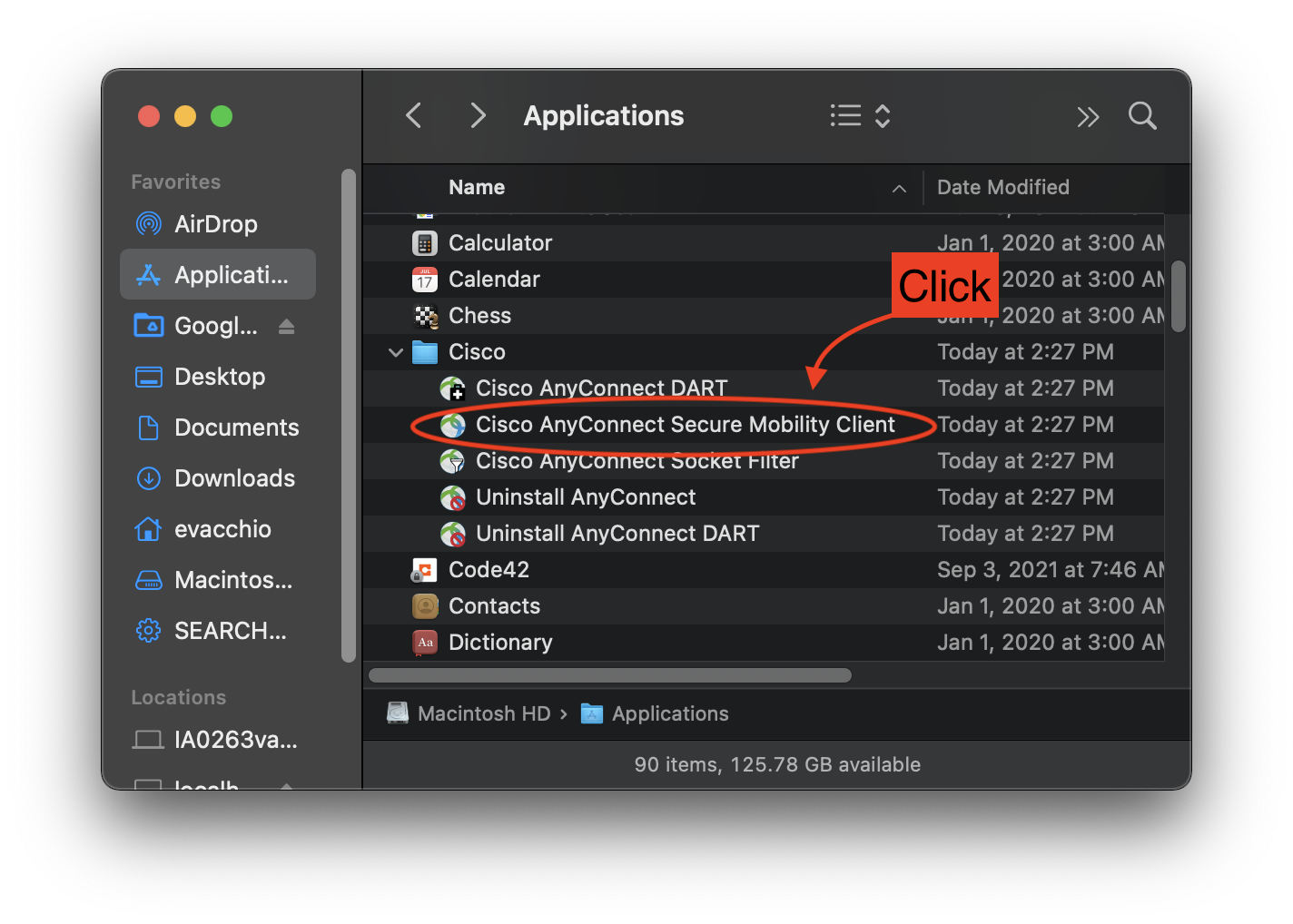
Task: Open the SEARCH saved search item
Action: click(x=218, y=631)
